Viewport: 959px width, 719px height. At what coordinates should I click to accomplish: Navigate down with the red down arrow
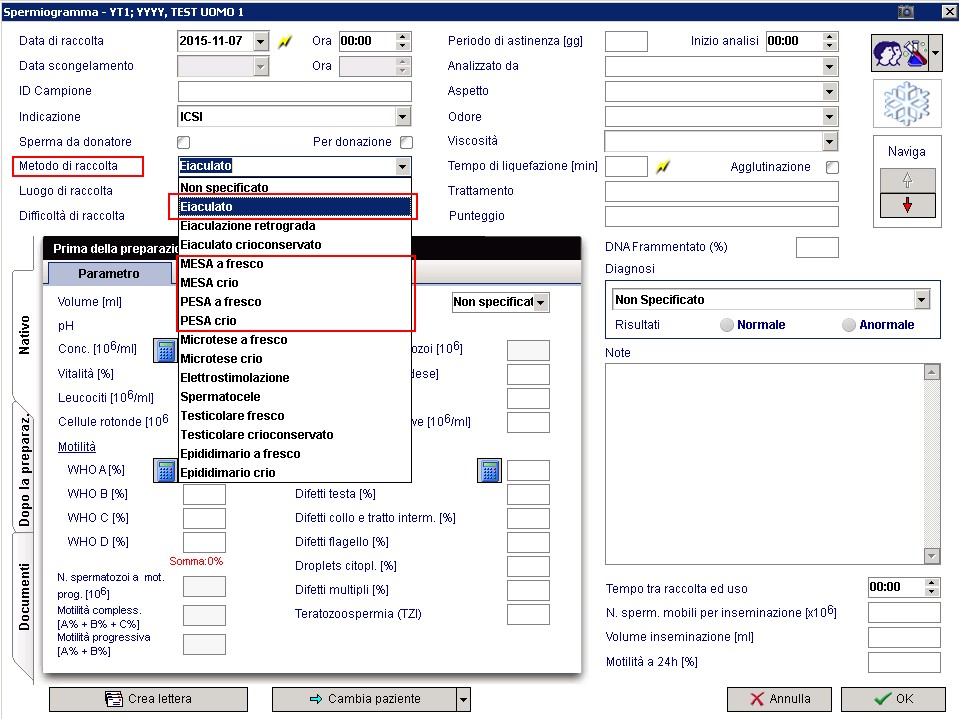point(907,205)
